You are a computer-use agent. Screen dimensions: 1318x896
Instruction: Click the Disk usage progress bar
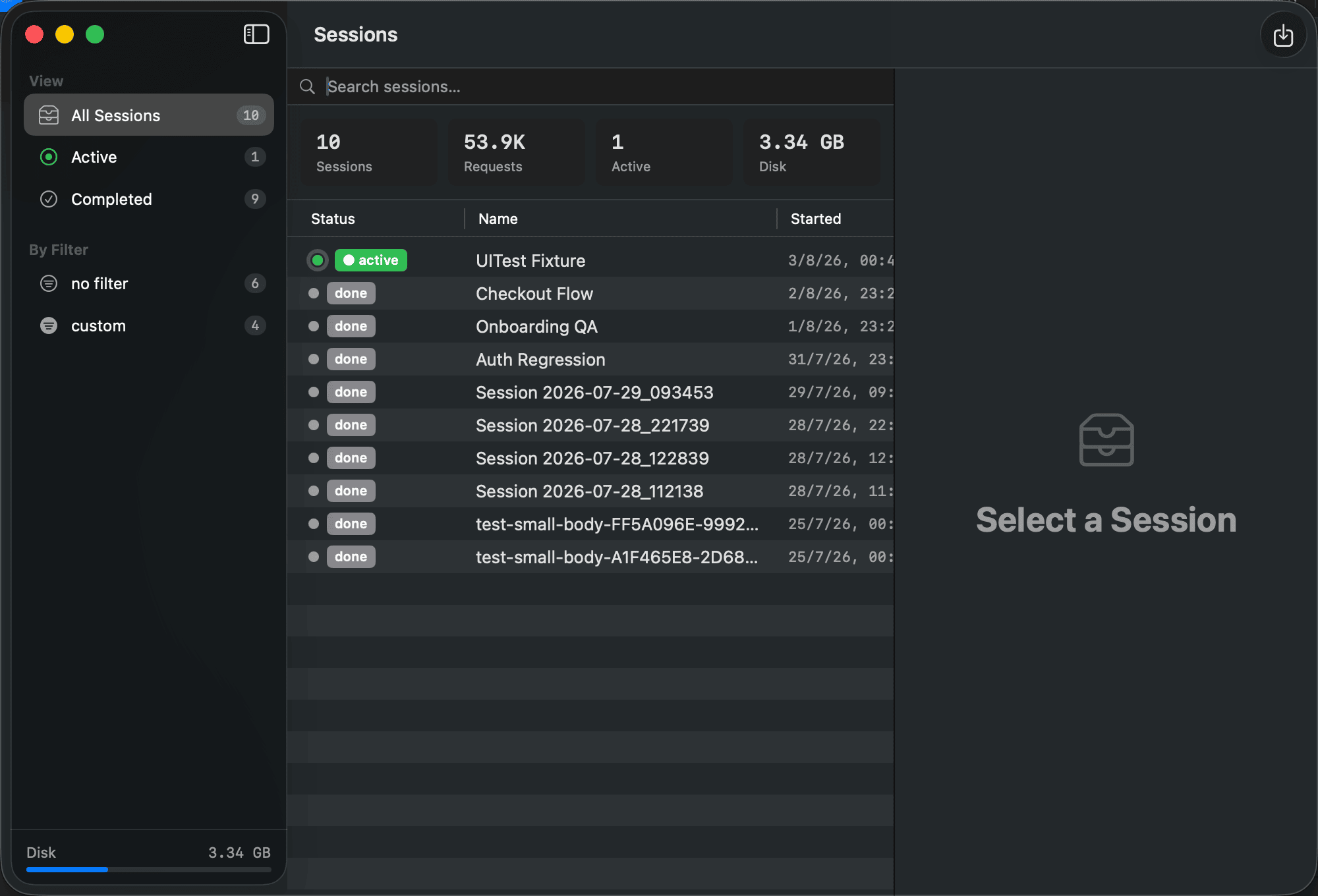[x=149, y=870]
